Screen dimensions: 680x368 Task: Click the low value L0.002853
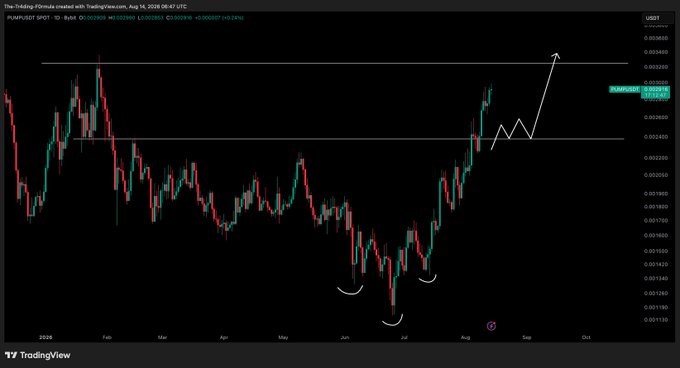click(x=150, y=18)
